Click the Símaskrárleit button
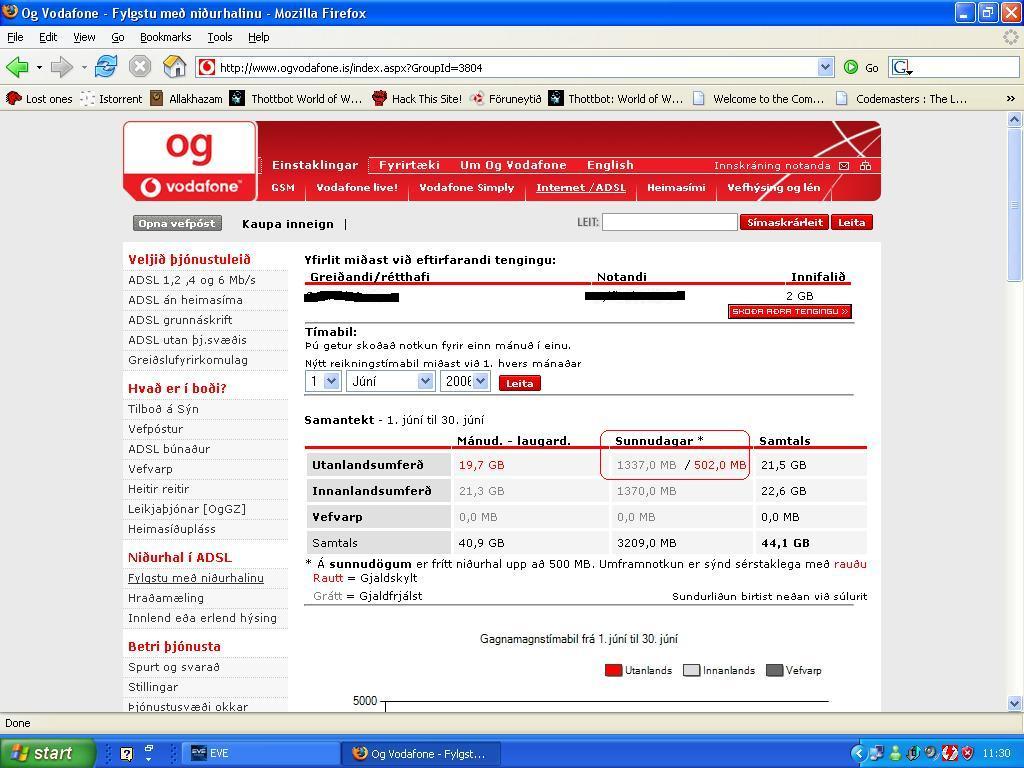This screenshot has height=768, width=1024. point(784,223)
